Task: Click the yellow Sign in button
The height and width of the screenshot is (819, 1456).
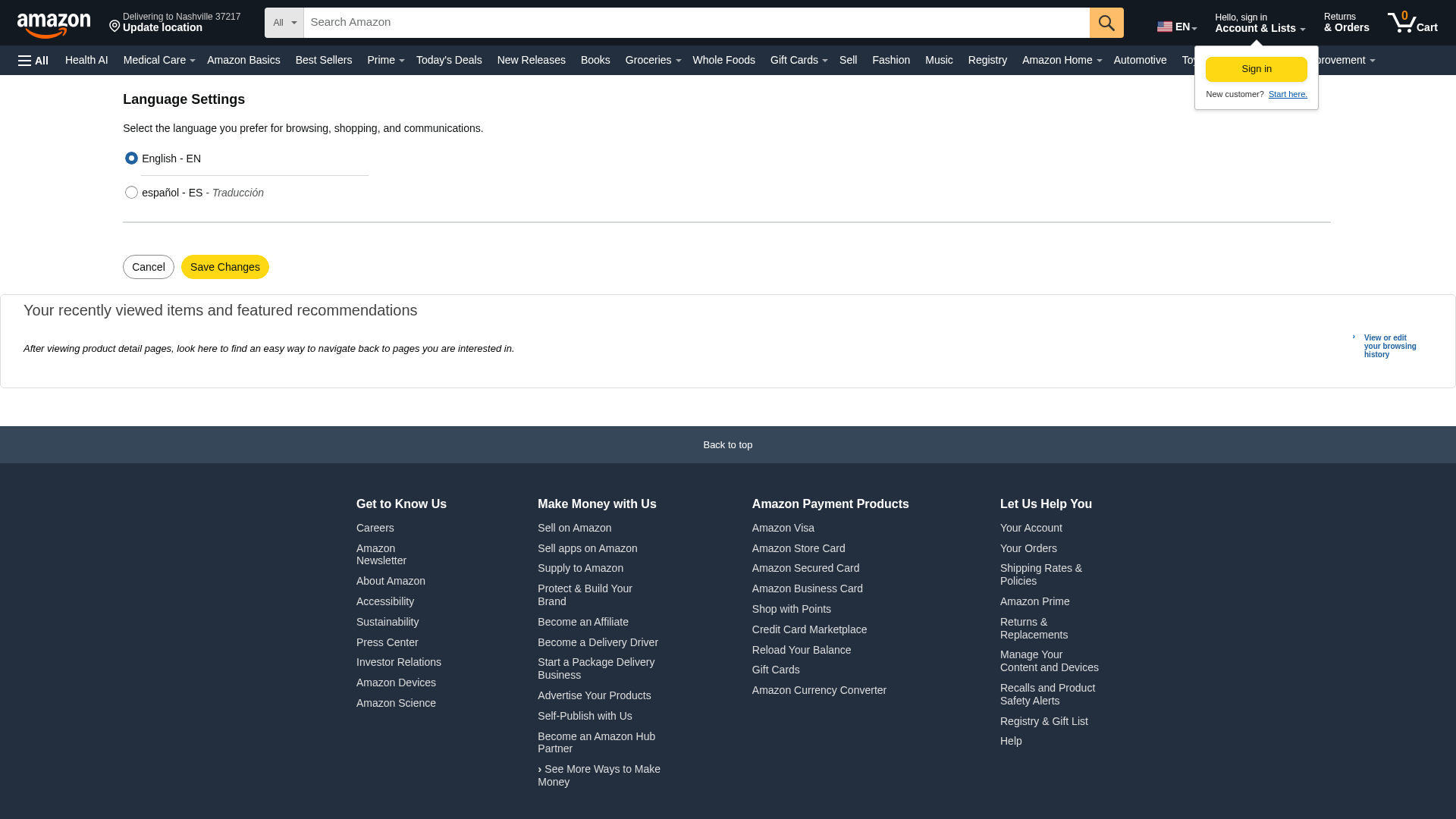Action: point(1256,69)
